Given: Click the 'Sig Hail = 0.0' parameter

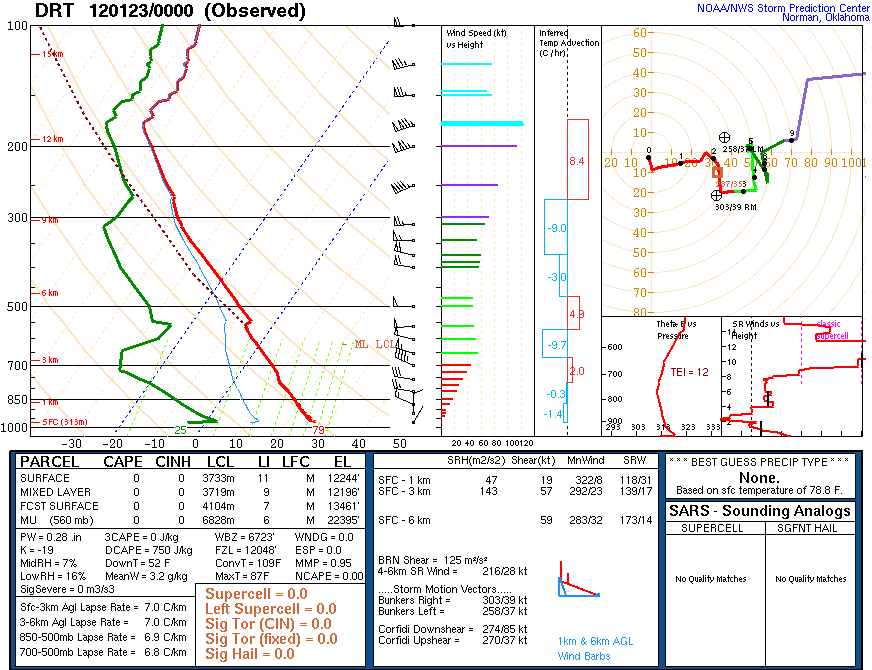Looking at the screenshot, I should (x=250, y=654).
